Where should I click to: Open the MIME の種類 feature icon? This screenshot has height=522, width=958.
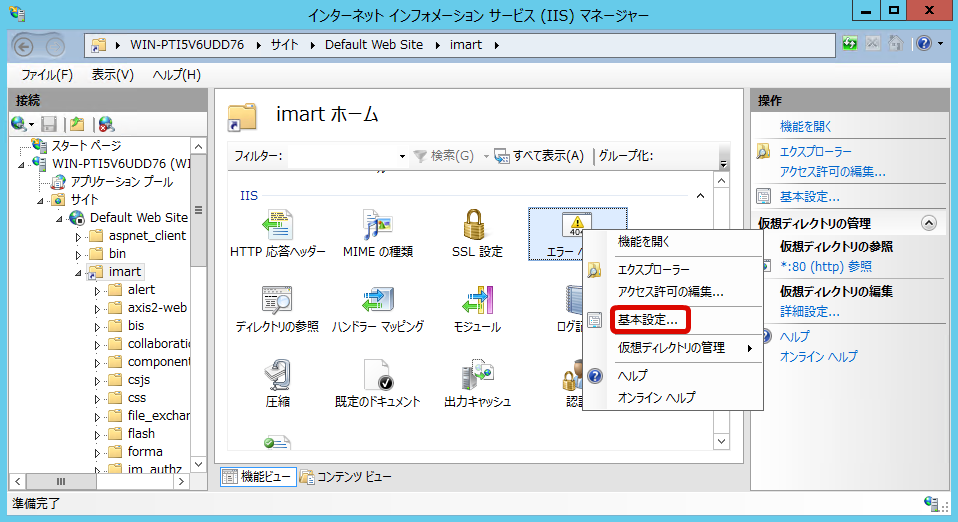click(378, 233)
